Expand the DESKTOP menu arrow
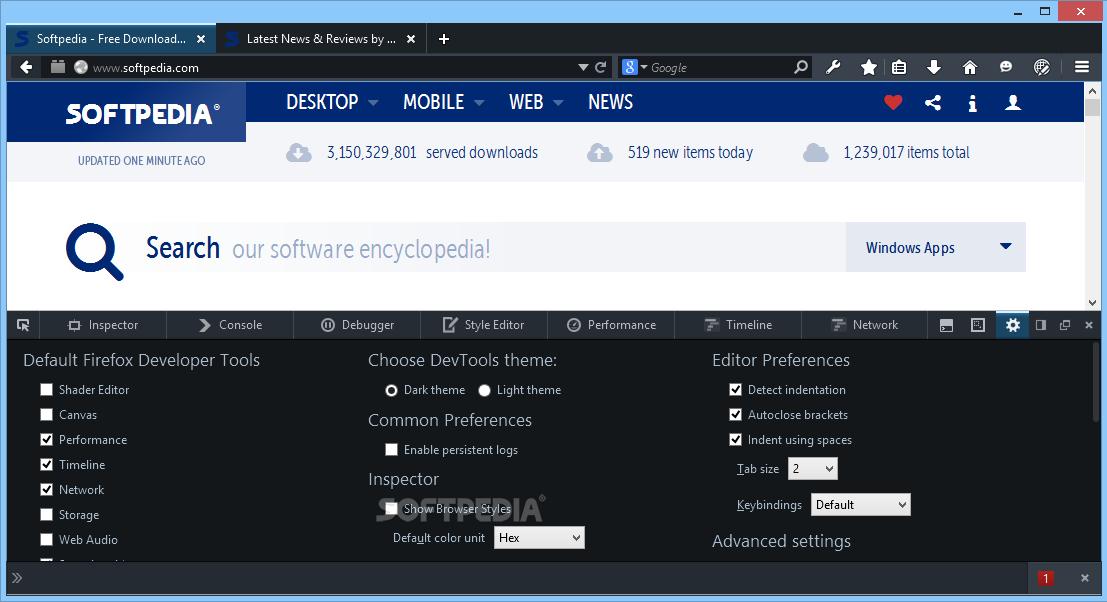Screen dimensions: 1107x602 tap(373, 103)
